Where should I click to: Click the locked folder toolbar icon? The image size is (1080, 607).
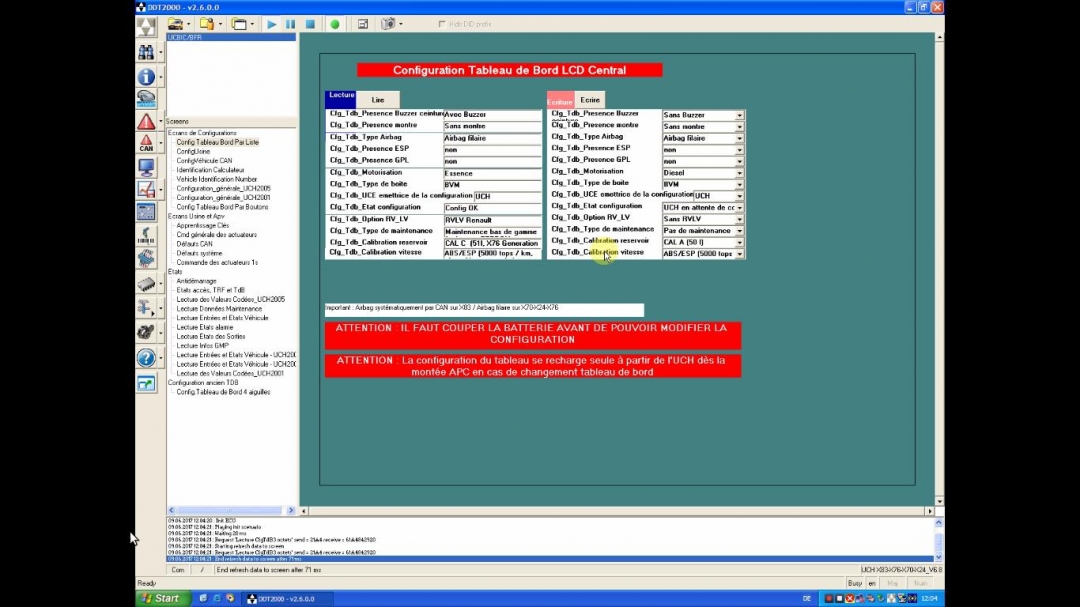(x=207, y=24)
